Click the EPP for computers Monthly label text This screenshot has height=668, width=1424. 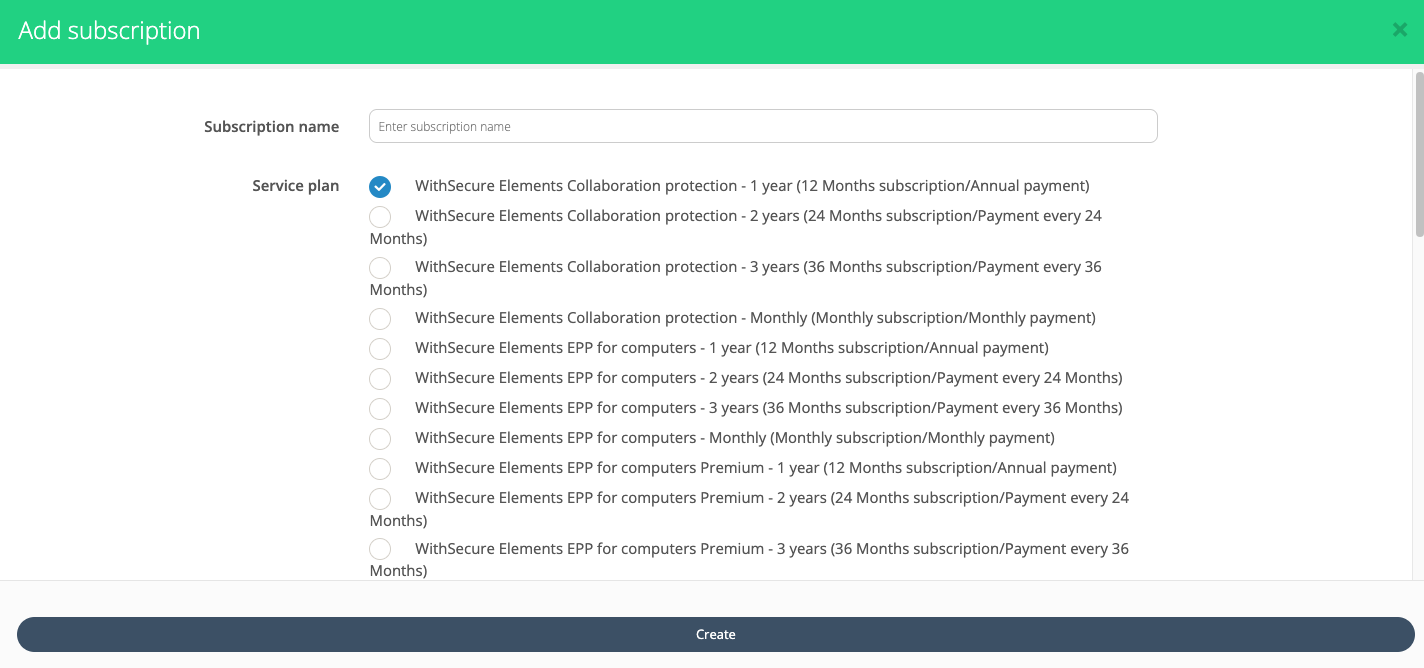(734, 438)
